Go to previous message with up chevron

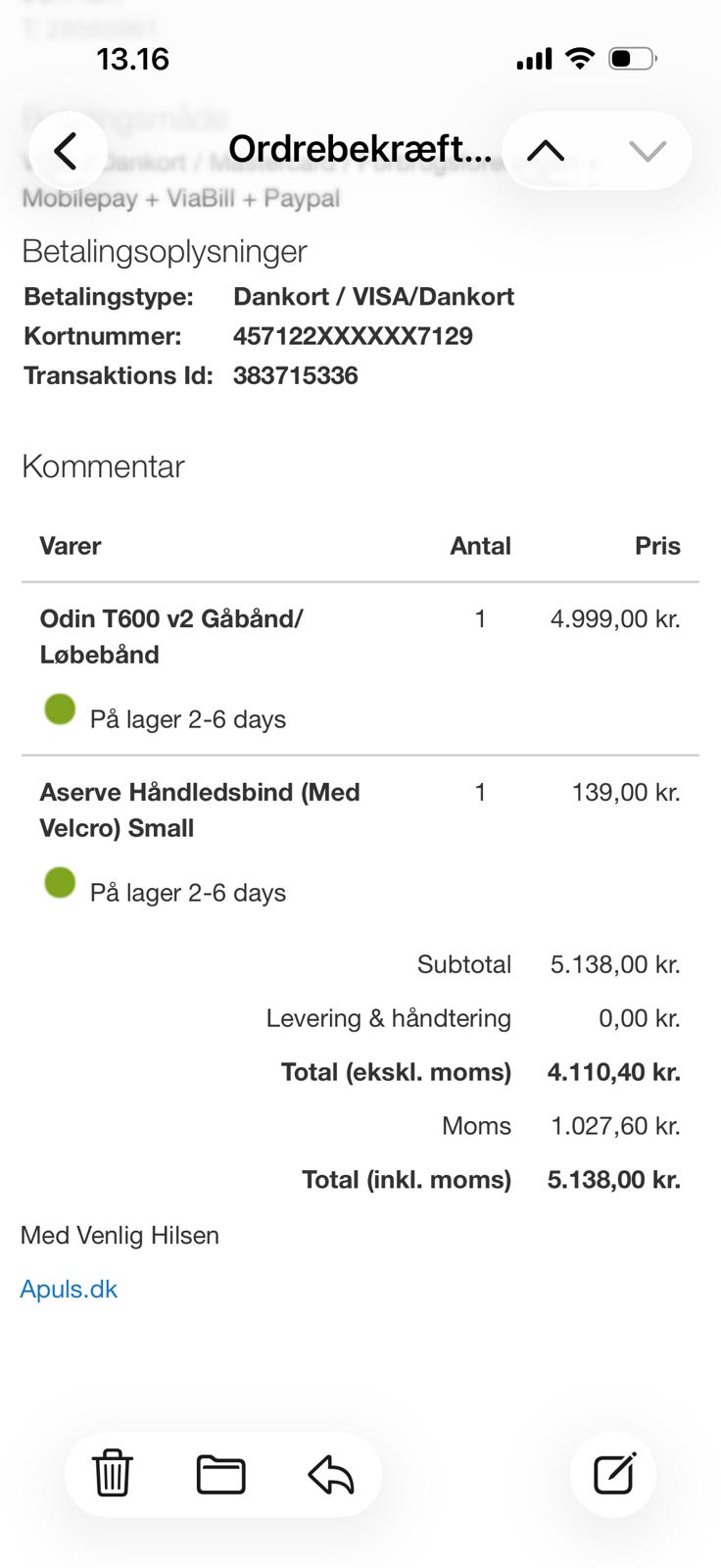pyautogui.click(x=546, y=151)
